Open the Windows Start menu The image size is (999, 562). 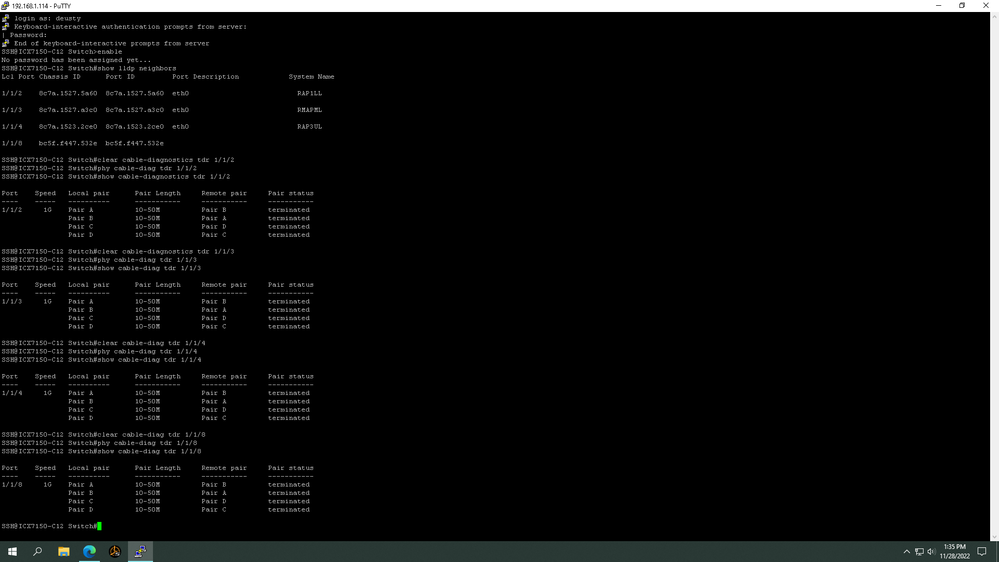click(x=12, y=551)
